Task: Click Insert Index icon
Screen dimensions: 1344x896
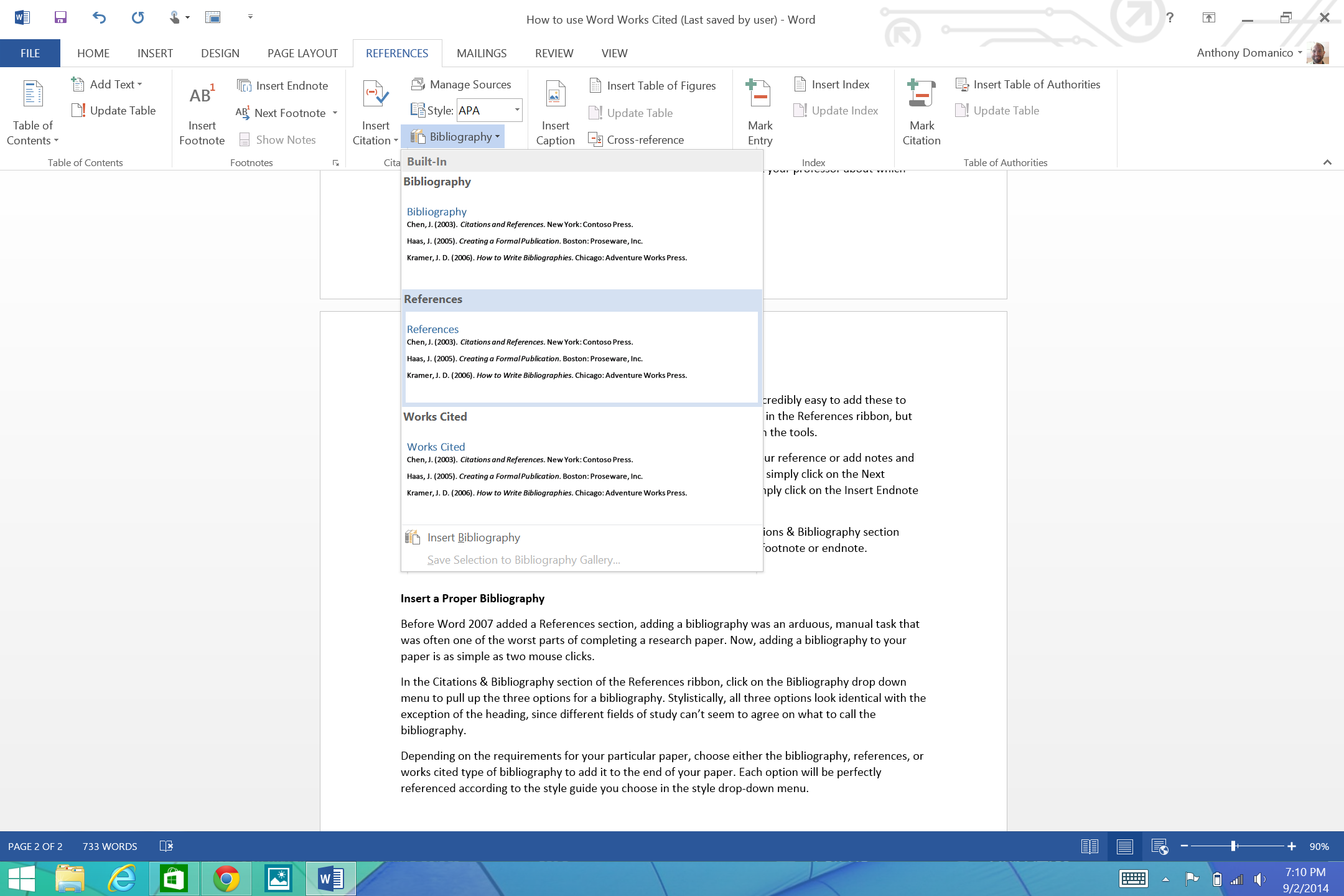Action: [800, 84]
